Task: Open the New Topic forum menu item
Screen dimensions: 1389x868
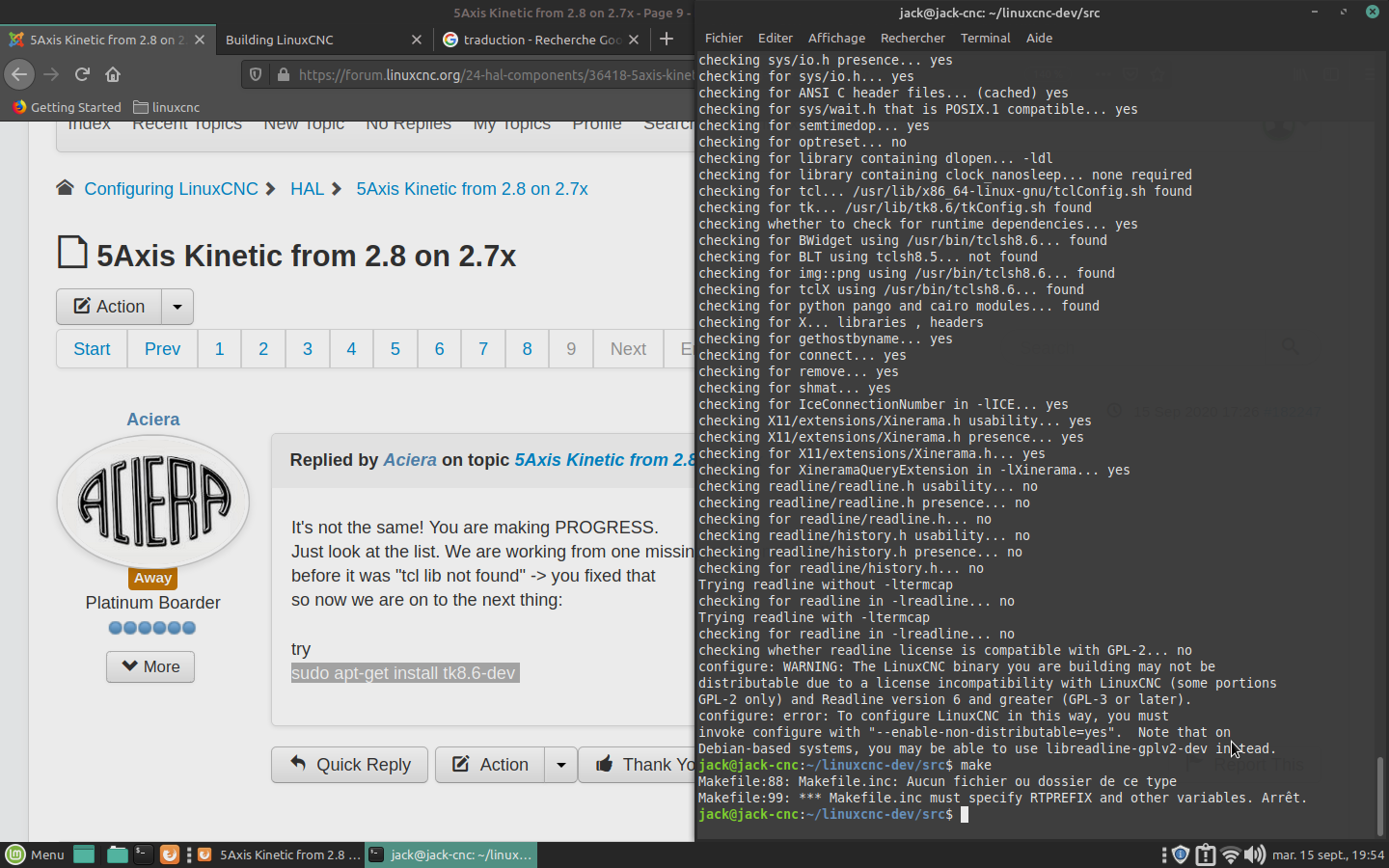Action: pos(304,124)
